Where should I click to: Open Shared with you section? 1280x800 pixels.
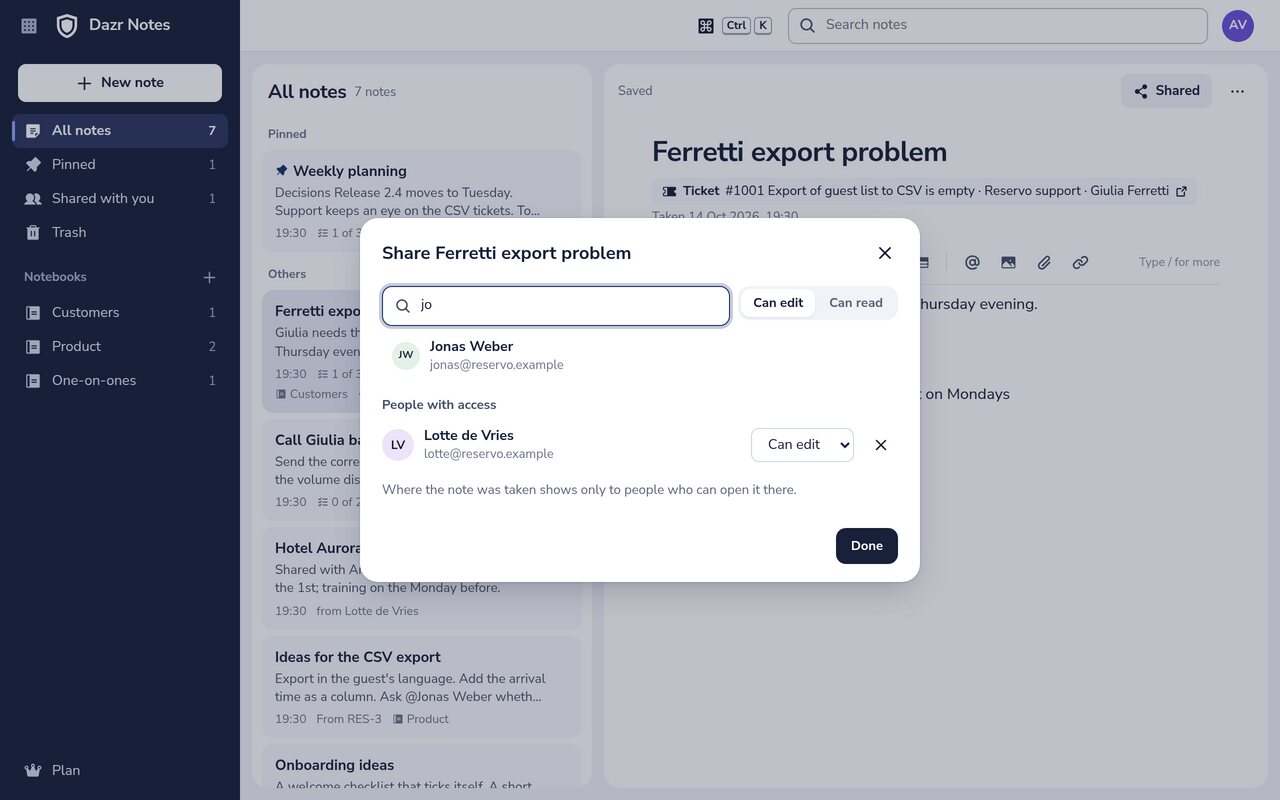(120, 199)
